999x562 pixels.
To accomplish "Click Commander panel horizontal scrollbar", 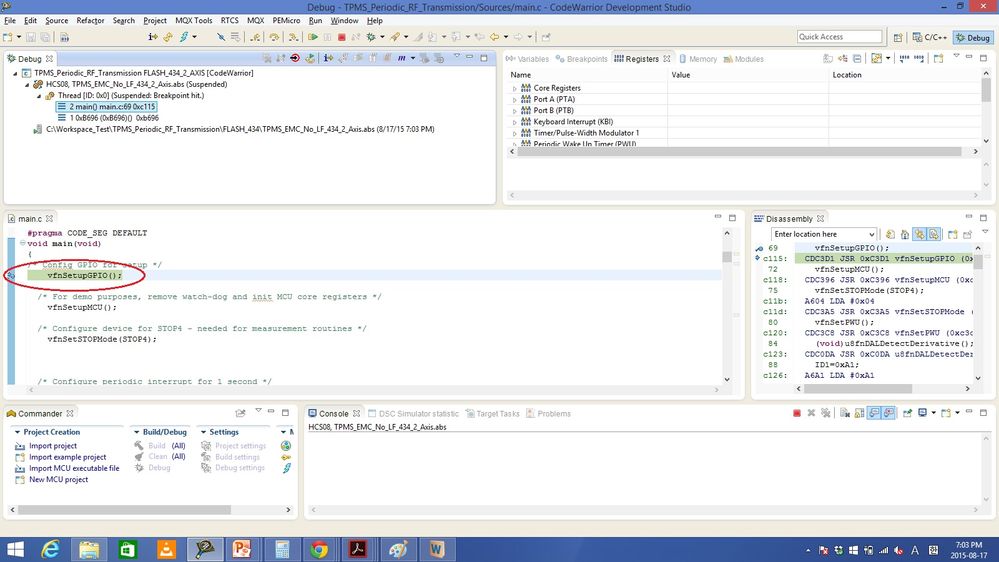I will point(124,510).
